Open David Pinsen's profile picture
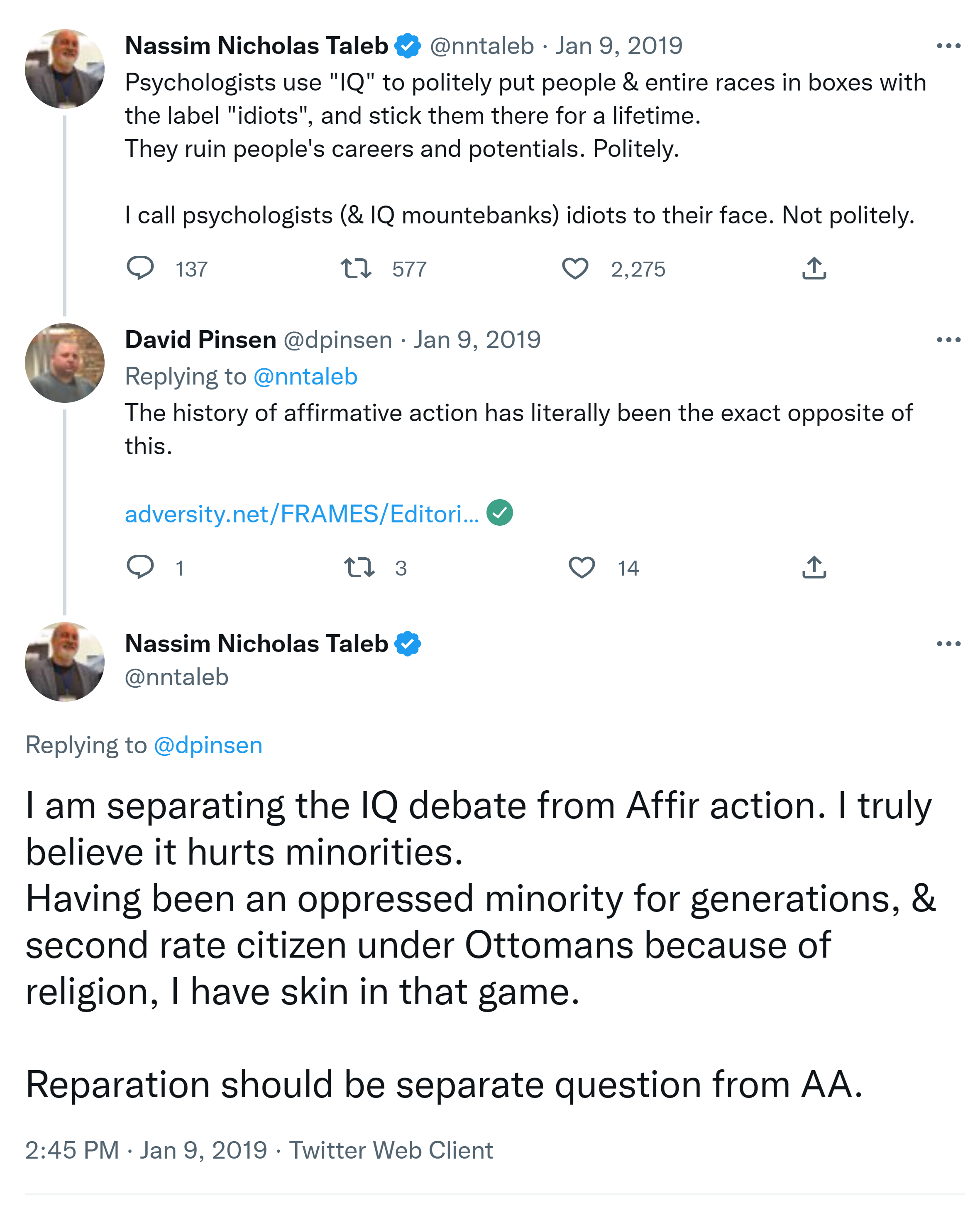980x1213 pixels. click(64, 363)
